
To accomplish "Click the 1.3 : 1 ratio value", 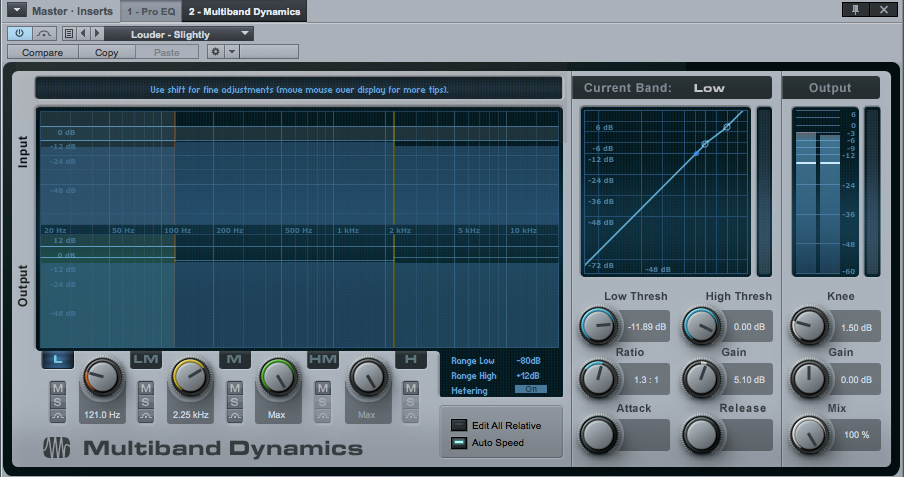I will (646, 380).
